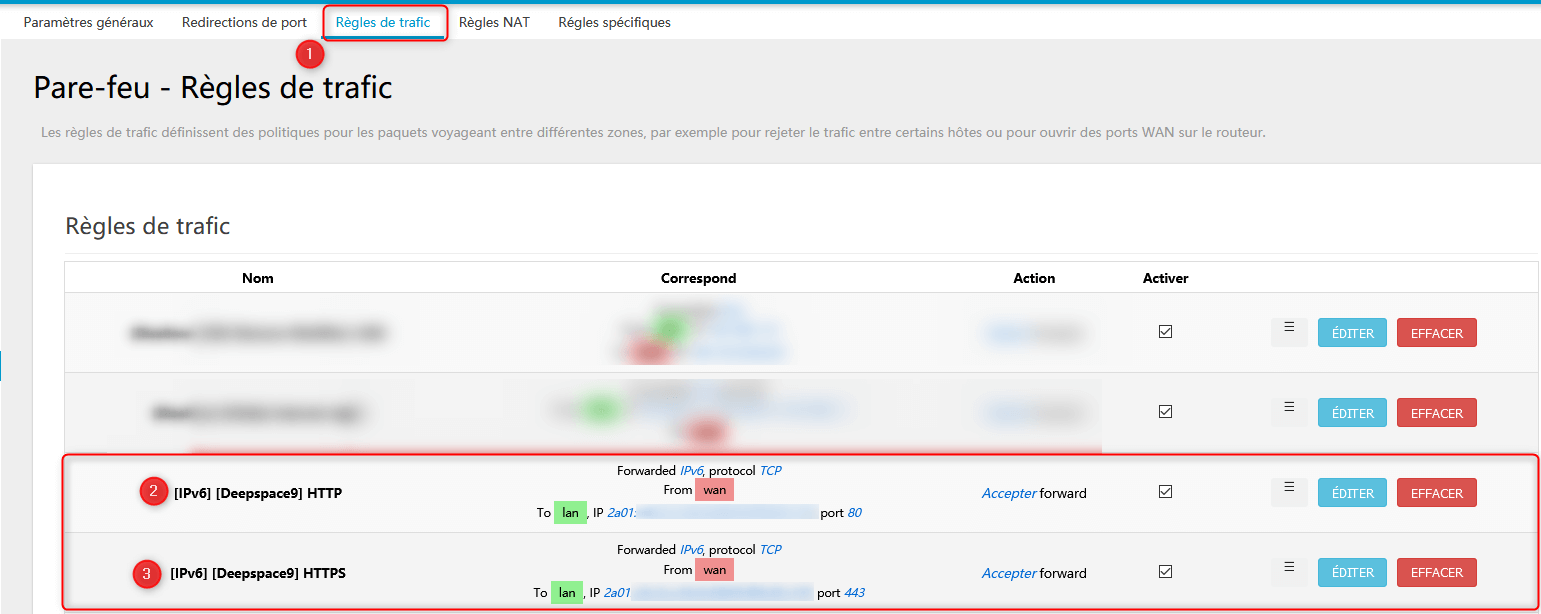
Task: Open the Redirections de port tab
Action: point(244,22)
